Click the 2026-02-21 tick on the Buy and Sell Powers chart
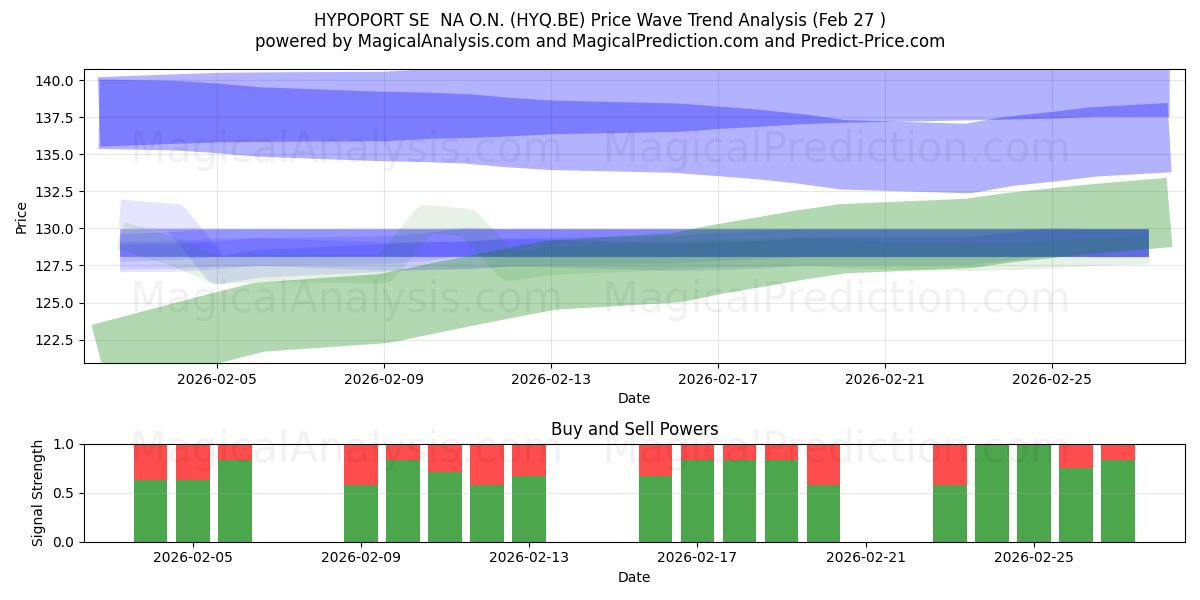 pyautogui.click(x=865, y=559)
